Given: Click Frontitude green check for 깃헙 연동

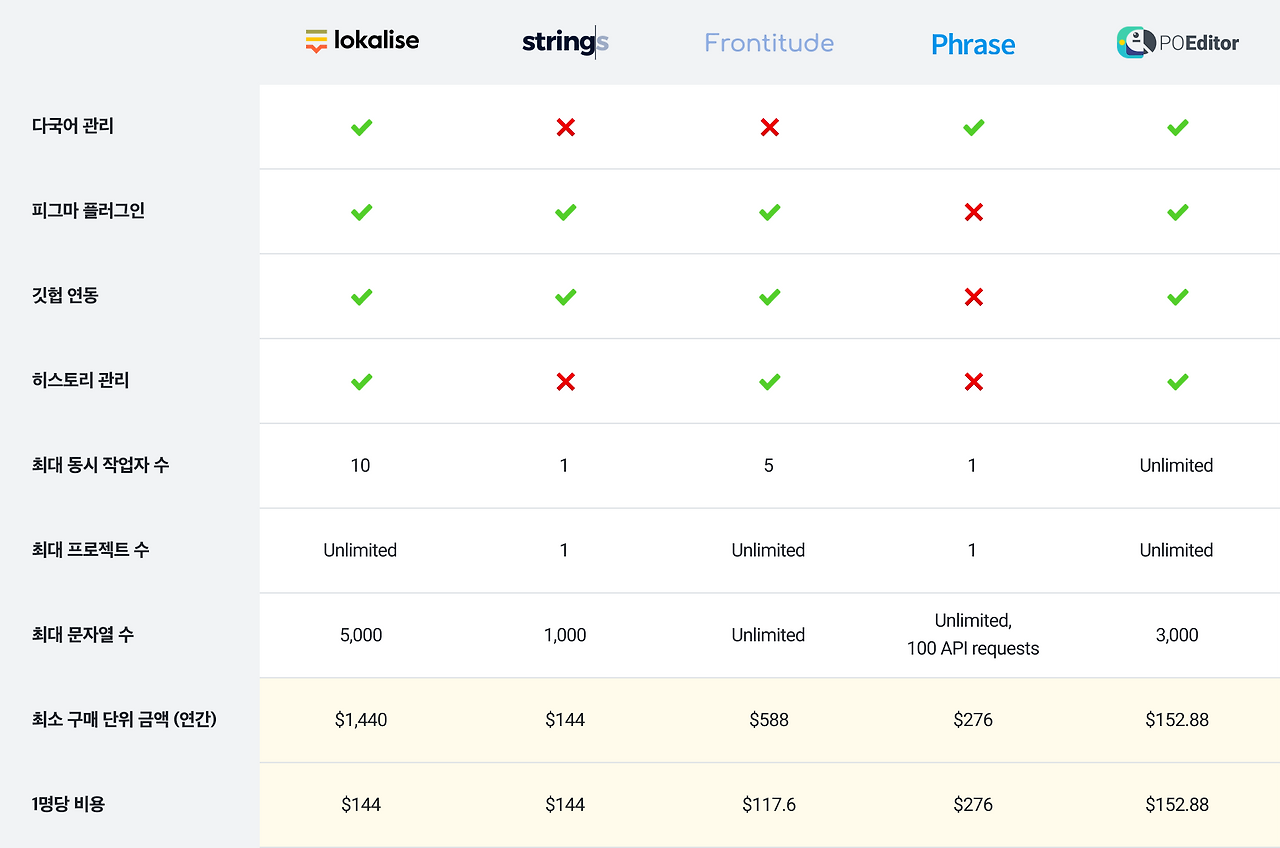Looking at the screenshot, I should pyautogui.click(x=769, y=297).
